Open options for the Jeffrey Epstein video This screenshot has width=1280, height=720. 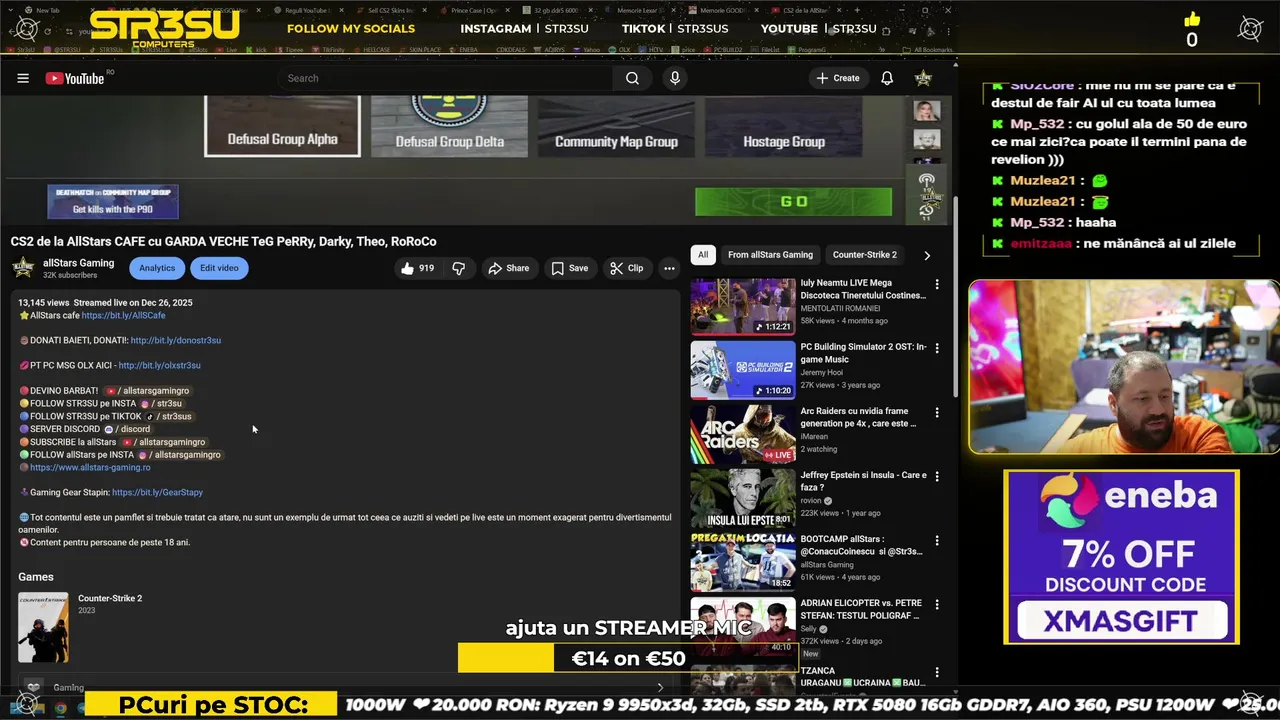pyautogui.click(x=937, y=476)
